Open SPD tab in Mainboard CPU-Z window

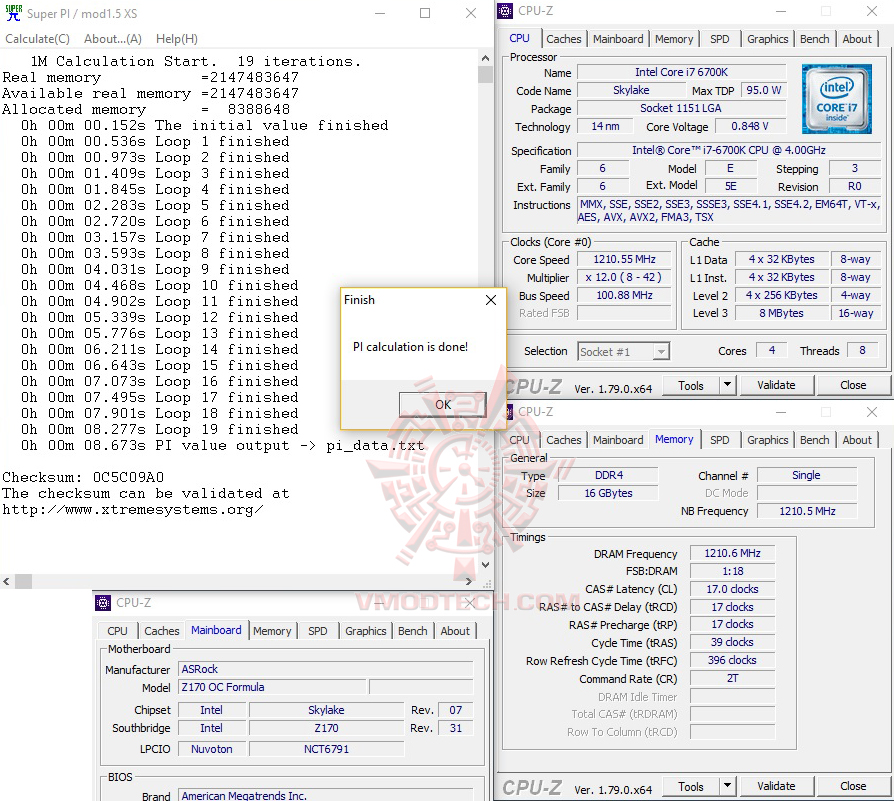click(318, 631)
